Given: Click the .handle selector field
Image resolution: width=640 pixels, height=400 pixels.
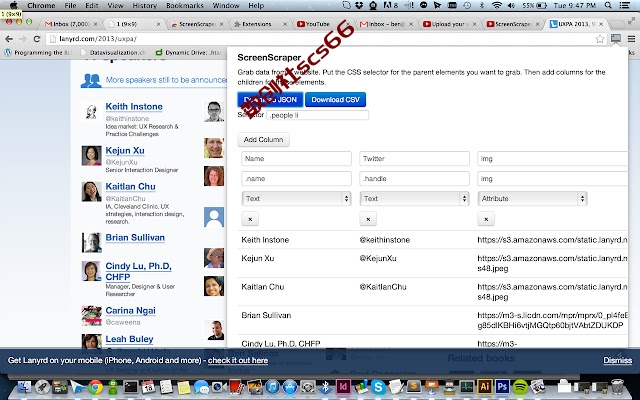Looking at the screenshot, I should (414, 178).
